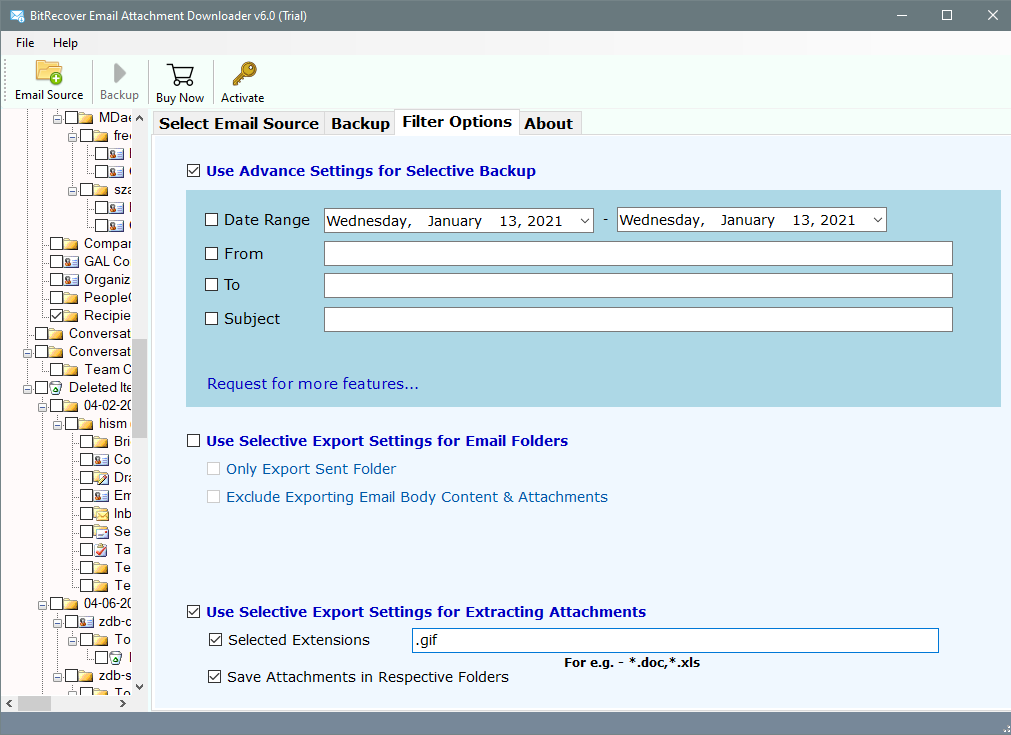The height and width of the screenshot is (735, 1011).
Task: Select the GAL Co contact card icon
Action: 71,262
